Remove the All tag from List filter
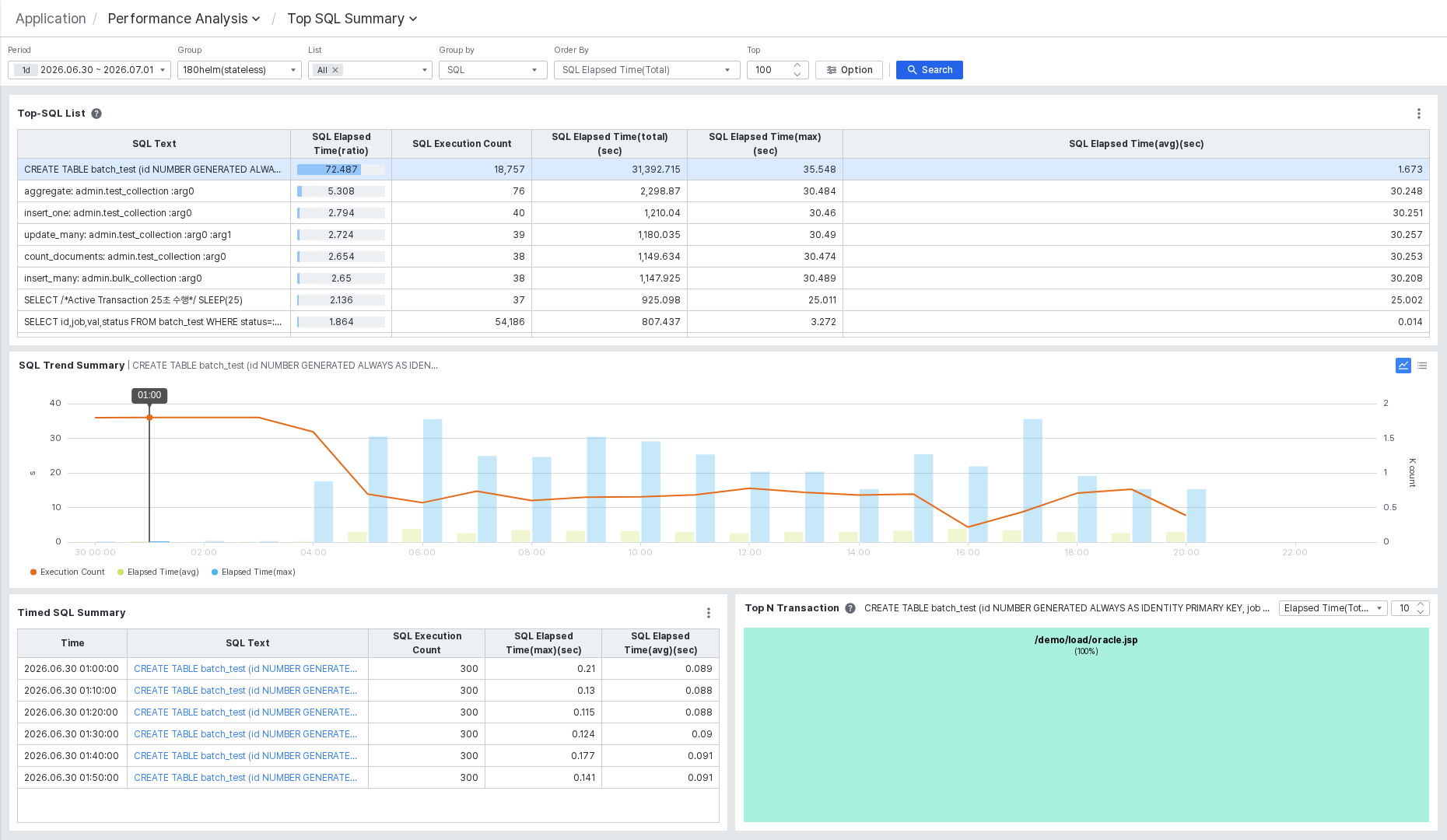Screen dimensions: 1447x840 (335, 70)
